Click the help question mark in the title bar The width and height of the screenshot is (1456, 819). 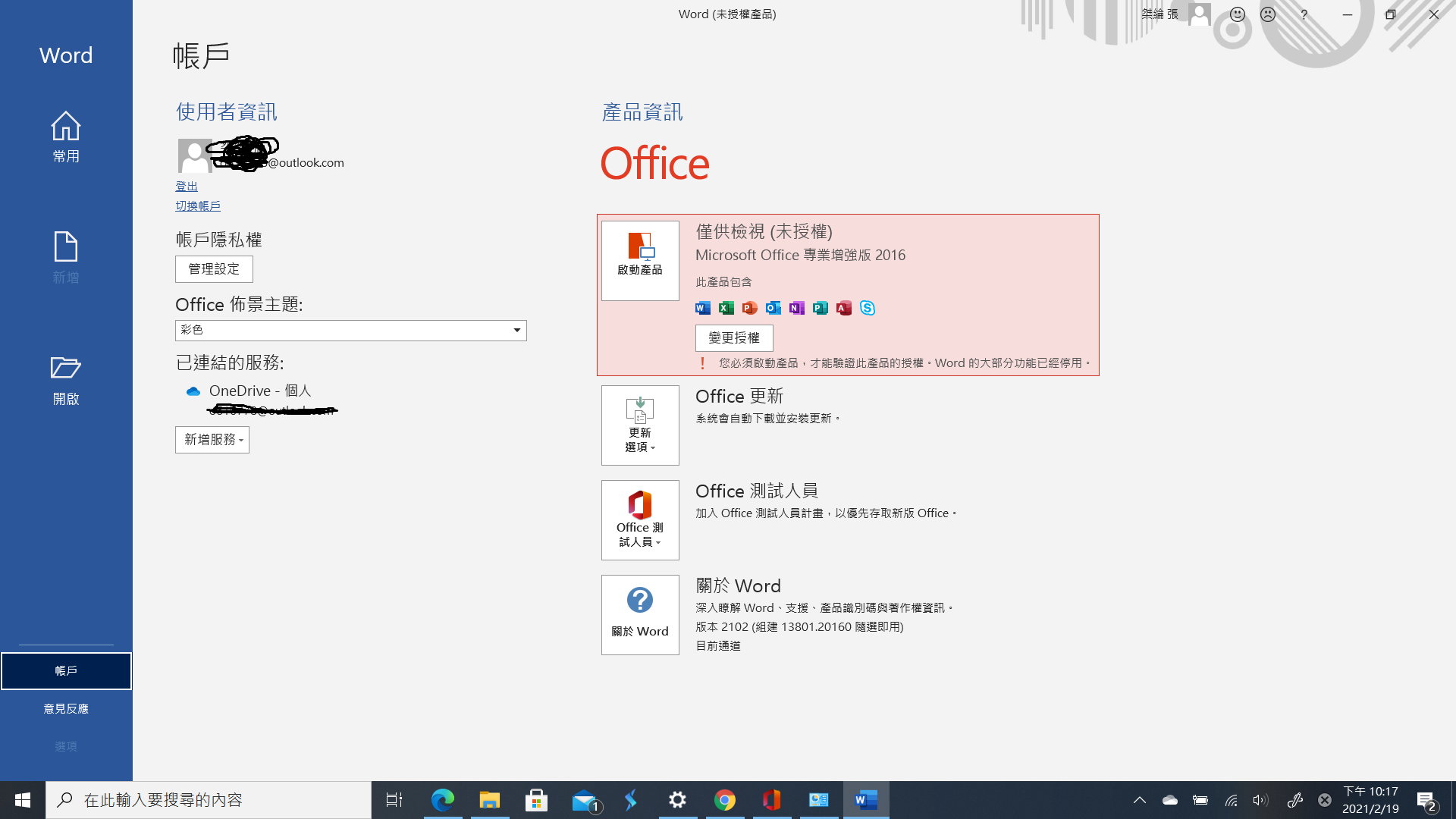(1304, 14)
